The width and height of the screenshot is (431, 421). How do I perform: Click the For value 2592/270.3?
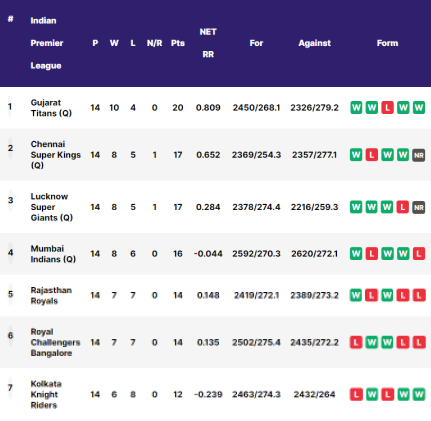click(256, 254)
